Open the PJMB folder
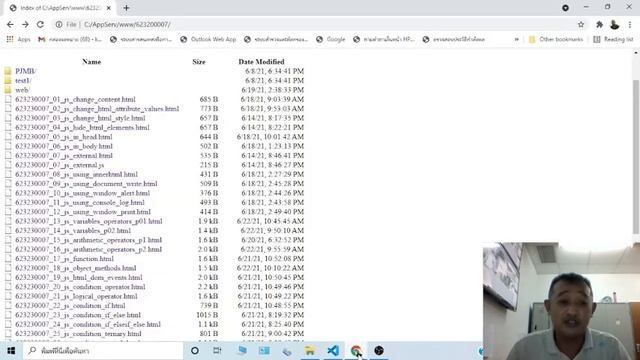 tap(25, 71)
